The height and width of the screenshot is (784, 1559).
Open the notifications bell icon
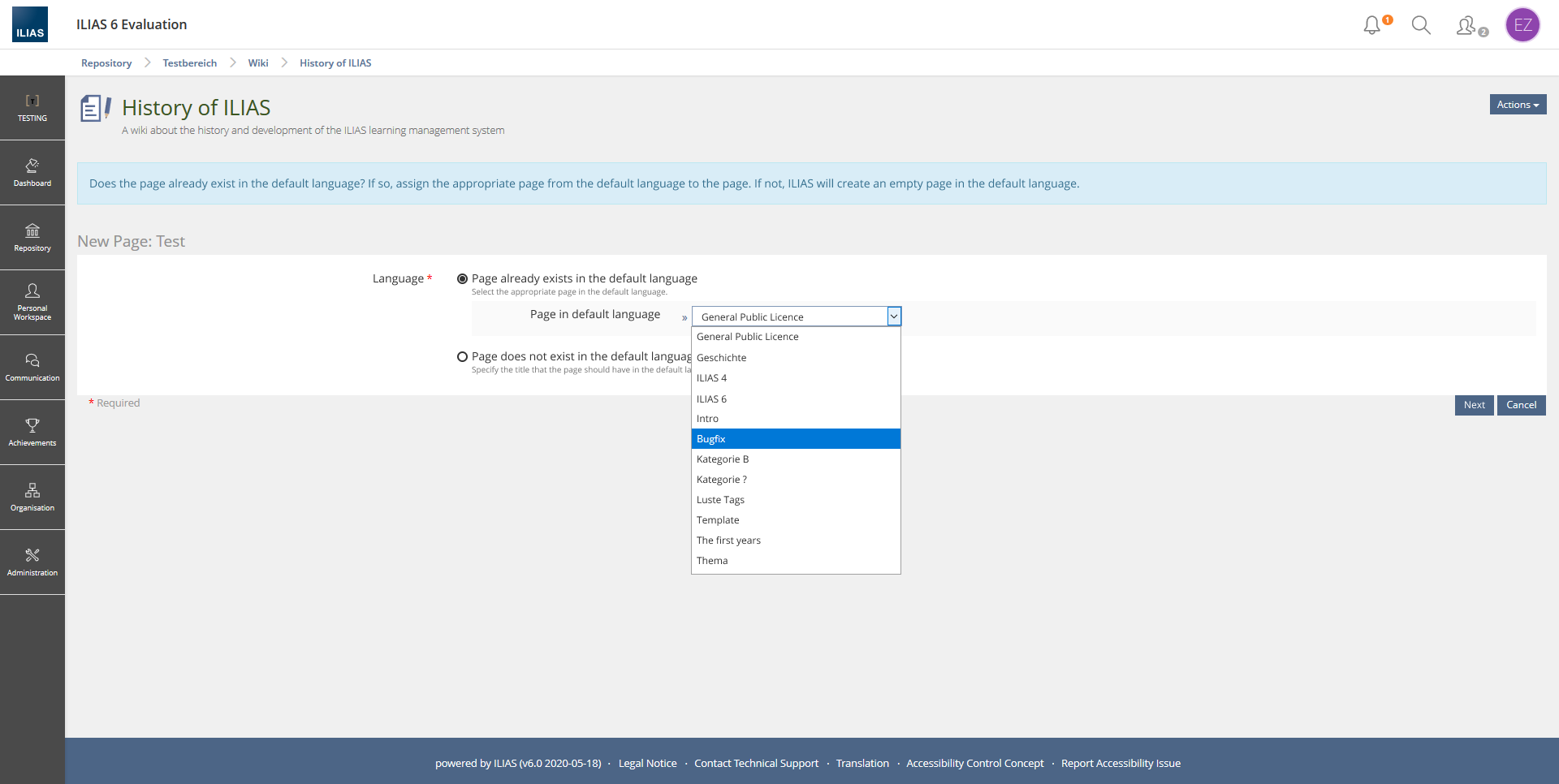pyautogui.click(x=1372, y=25)
